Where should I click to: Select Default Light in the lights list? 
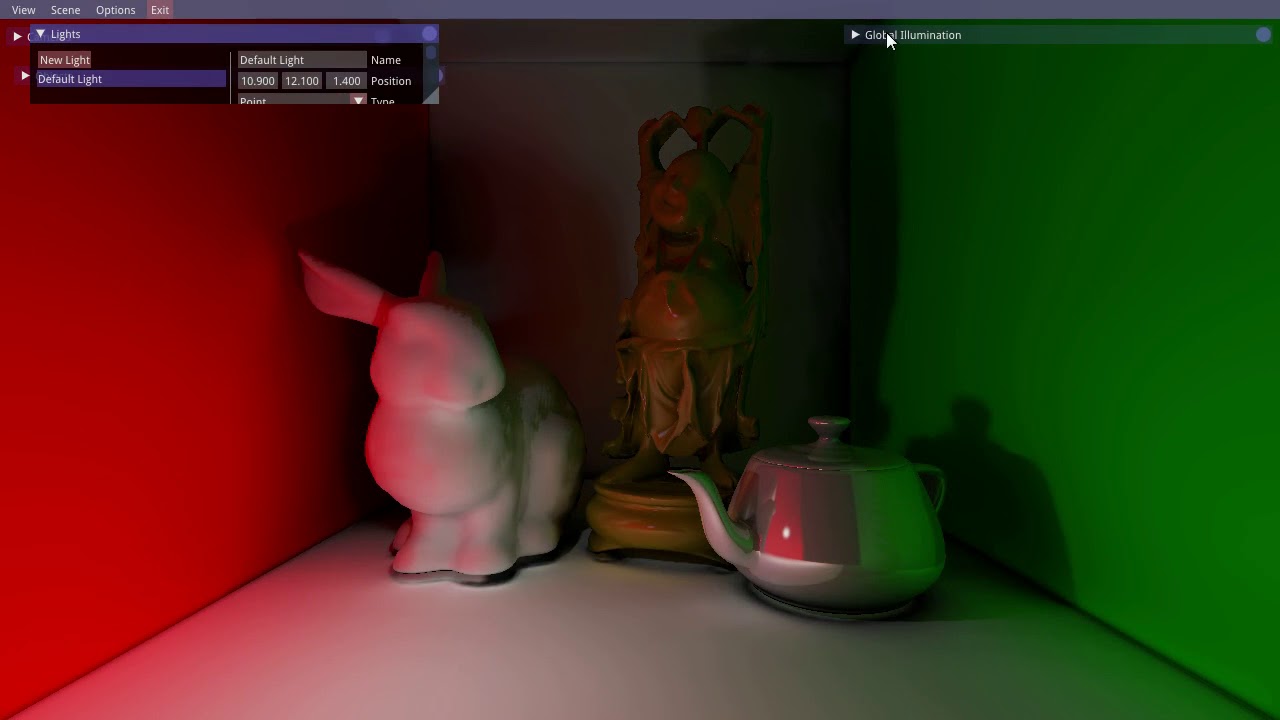tap(131, 79)
